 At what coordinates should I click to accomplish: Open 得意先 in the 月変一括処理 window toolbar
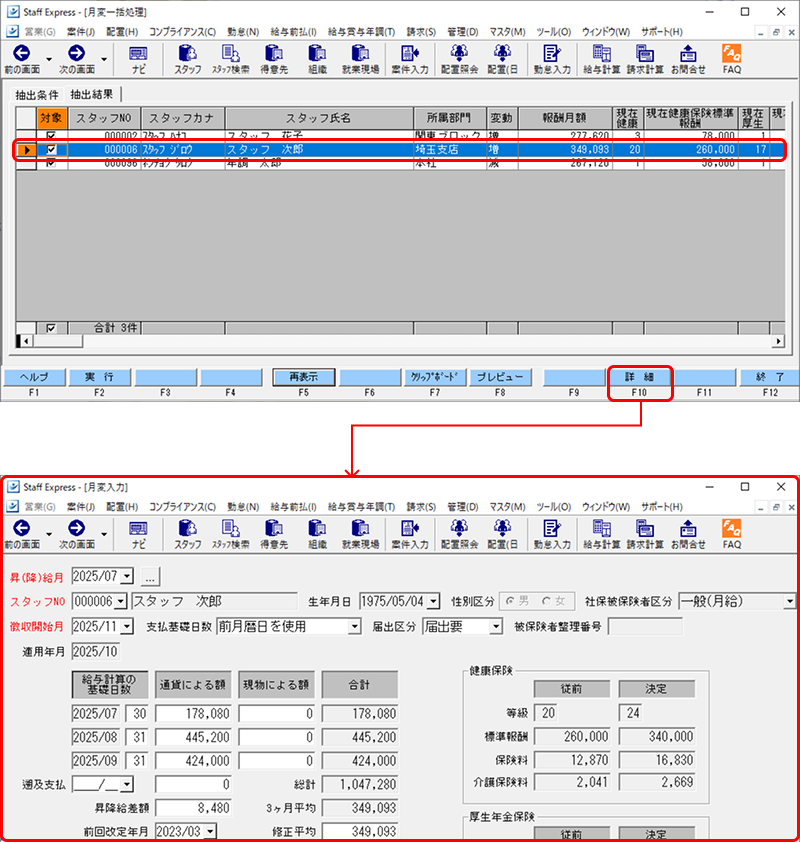(x=274, y=59)
